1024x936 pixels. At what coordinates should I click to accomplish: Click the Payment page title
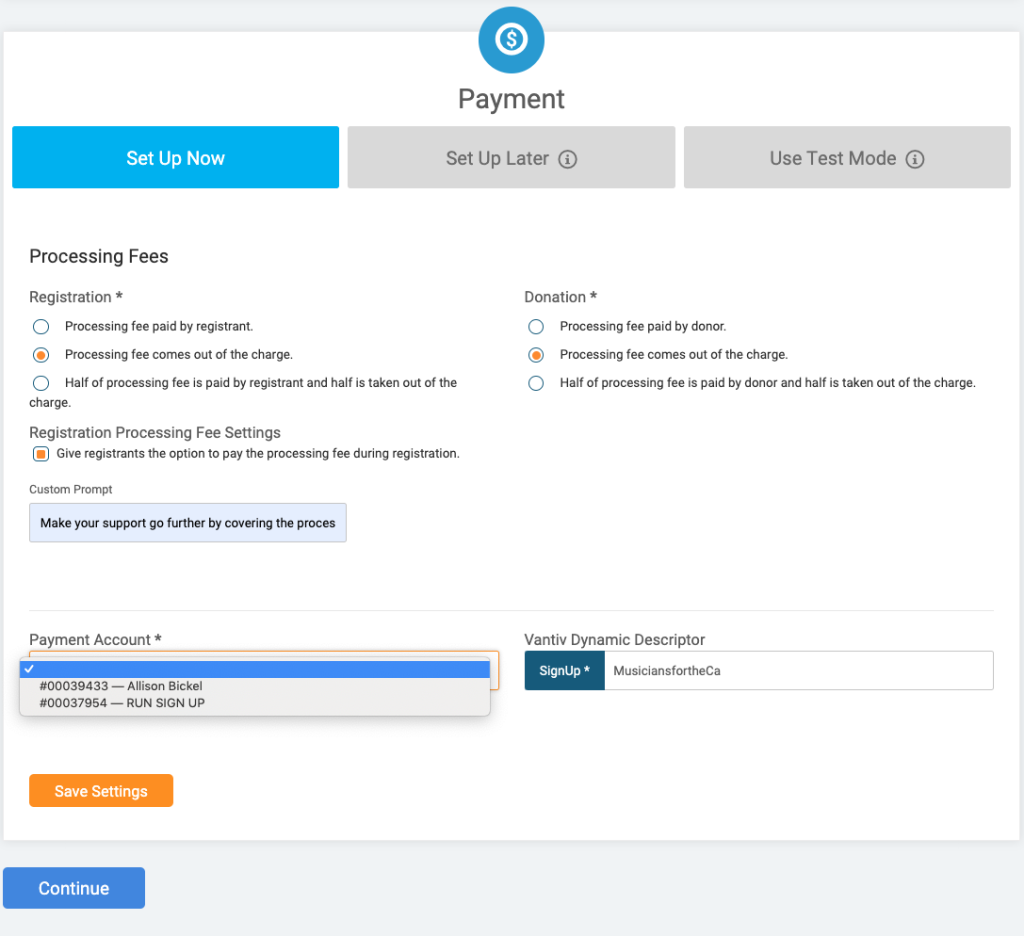click(x=511, y=99)
